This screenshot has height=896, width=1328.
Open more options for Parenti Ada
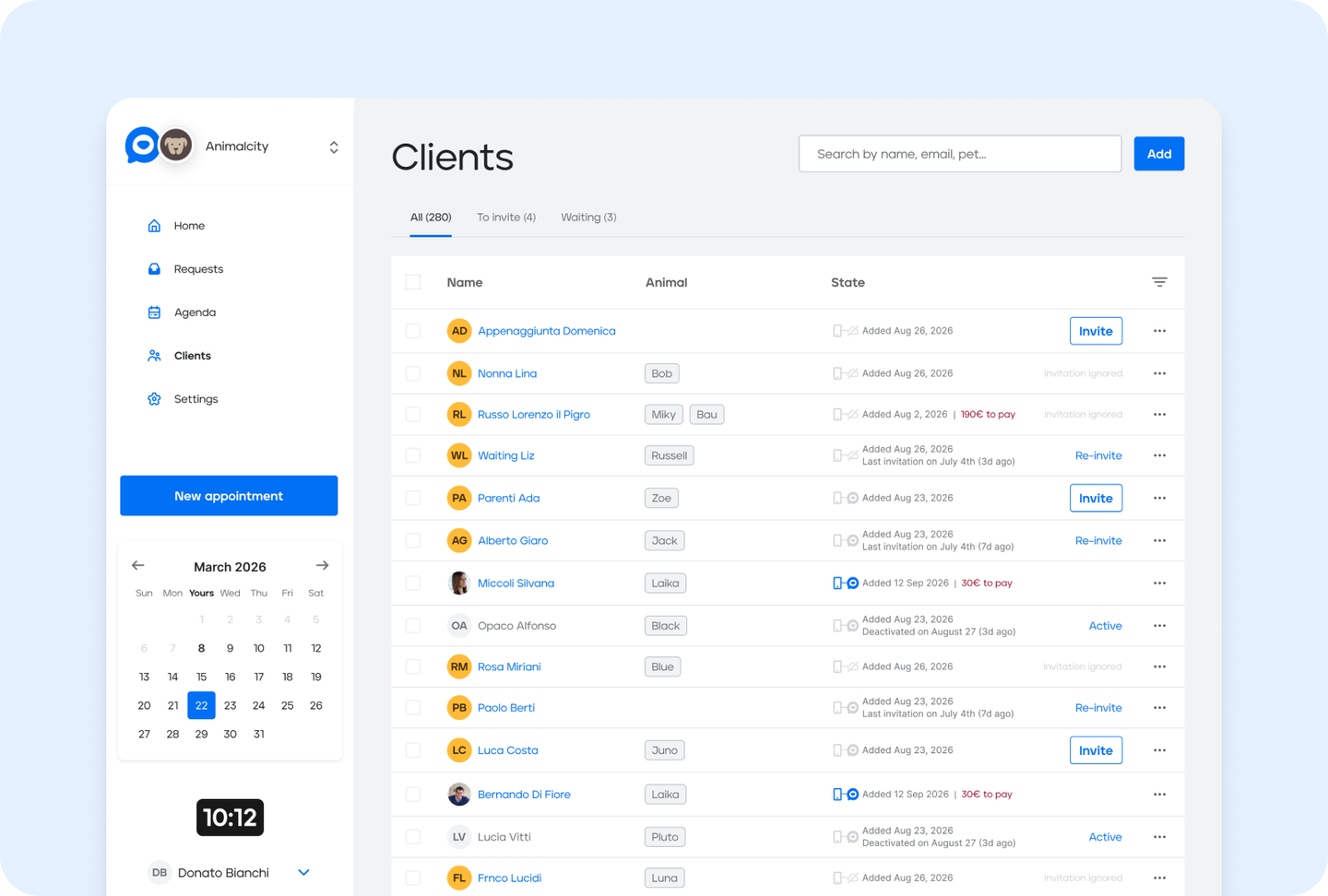pyautogui.click(x=1159, y=498)
